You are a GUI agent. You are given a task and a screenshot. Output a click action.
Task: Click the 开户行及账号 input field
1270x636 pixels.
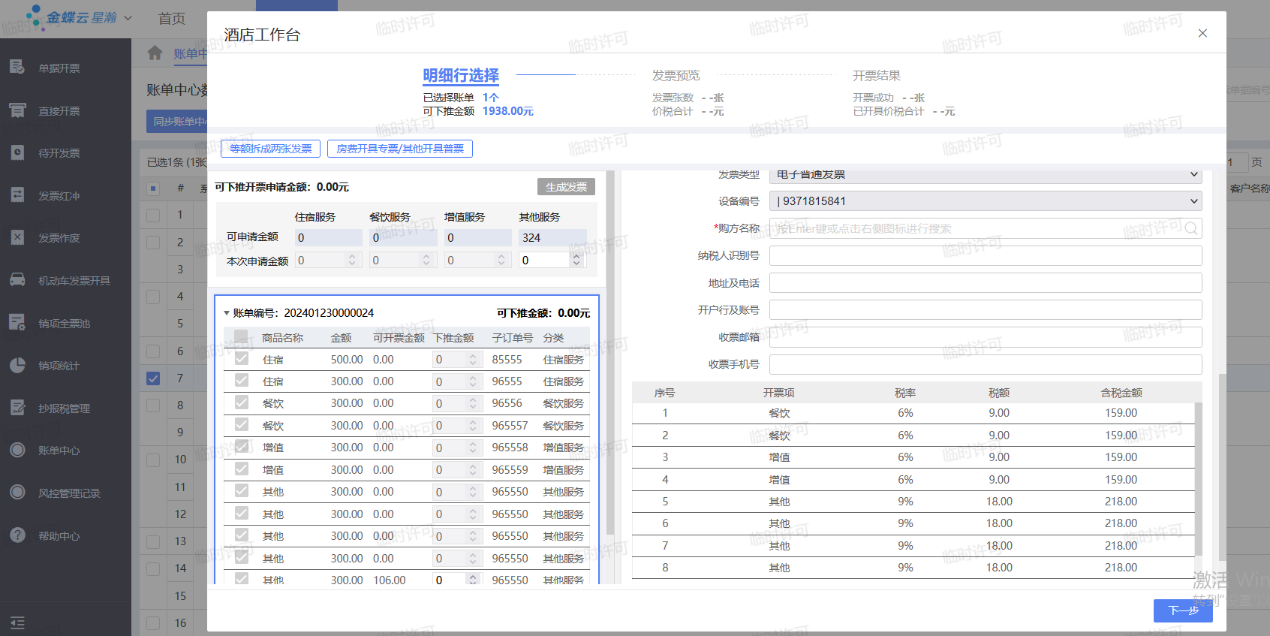click(x=985, y=310)
